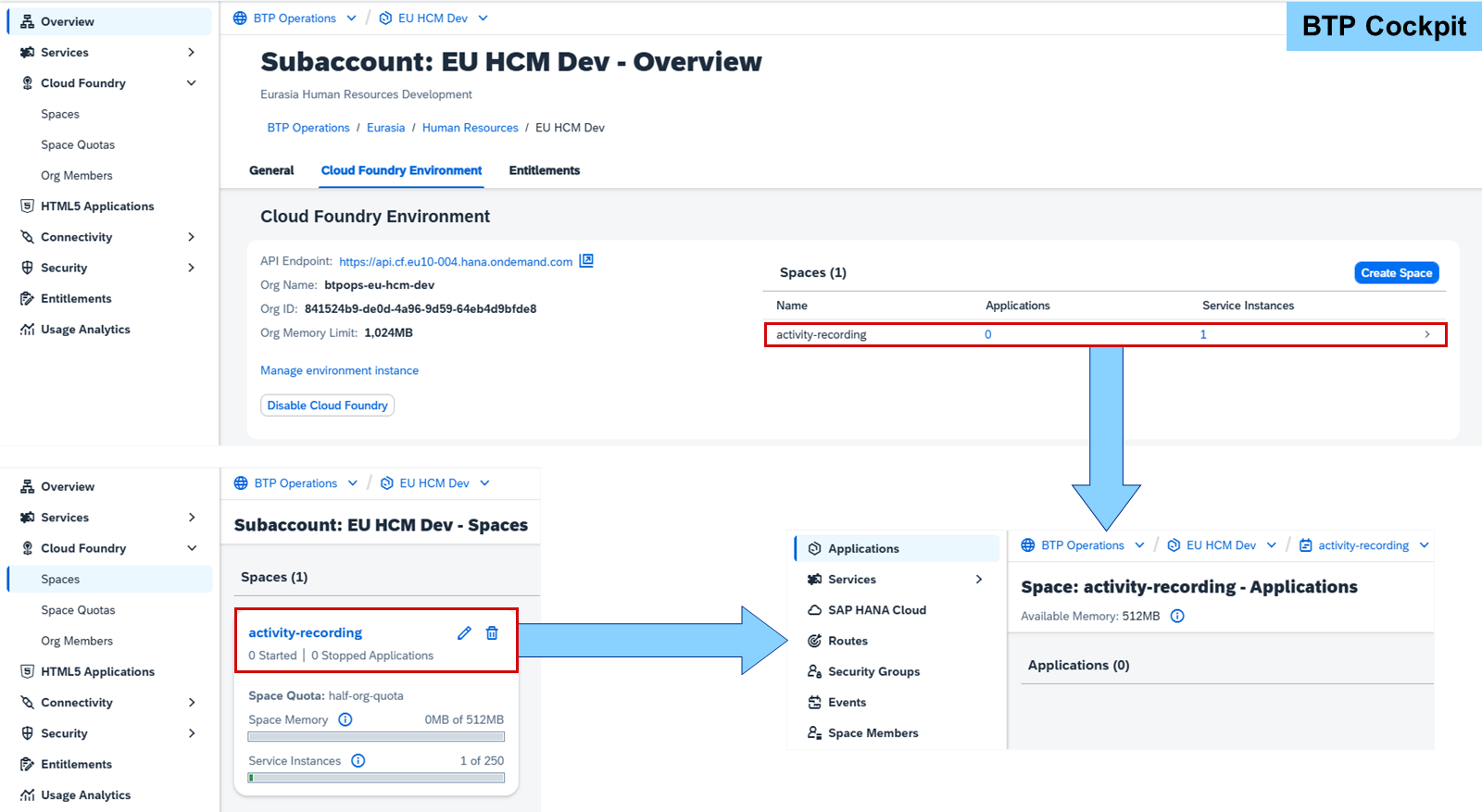Click the info icon beside Service Instances
The height and width of the screenshot is (812, 1482).
tap(358, 761)
